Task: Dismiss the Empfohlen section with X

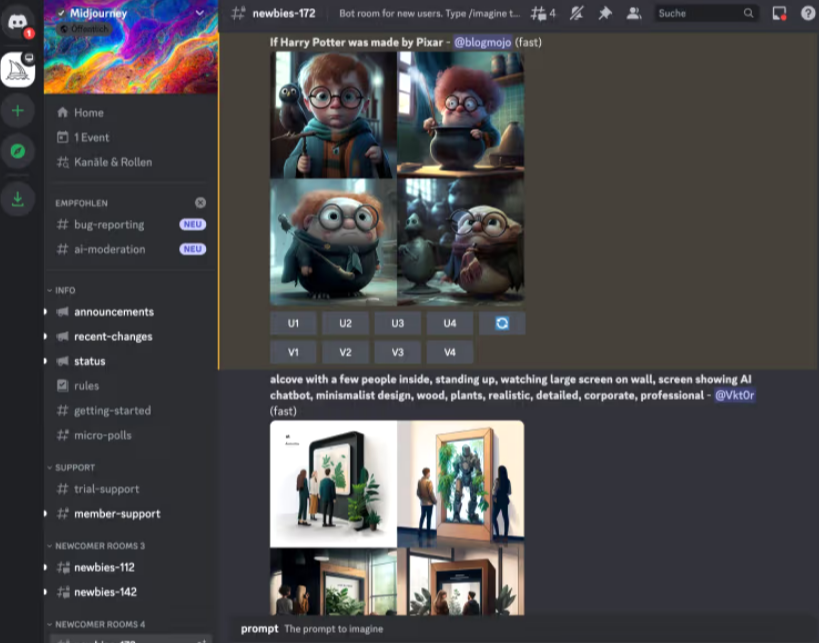Action: [x=200, y=202]
